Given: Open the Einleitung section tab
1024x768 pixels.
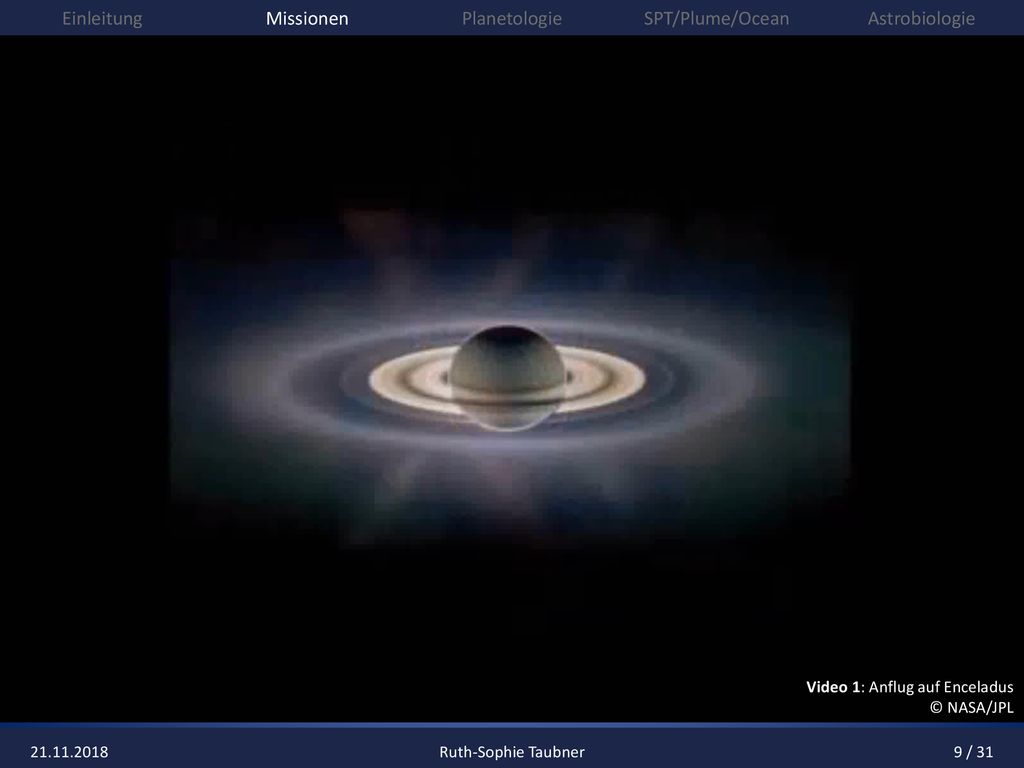Looking at the screenshot, I should coord(102,18).
